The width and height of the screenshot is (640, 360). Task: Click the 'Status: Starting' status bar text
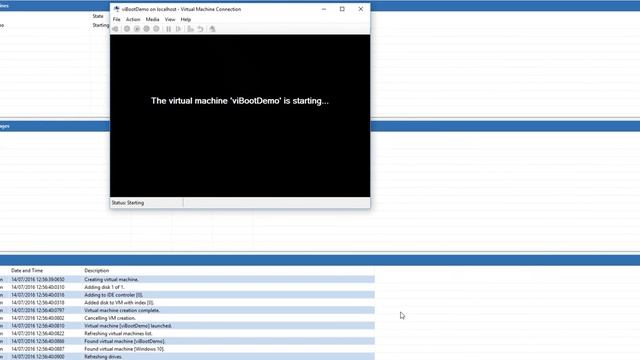[x=128, y=203]
